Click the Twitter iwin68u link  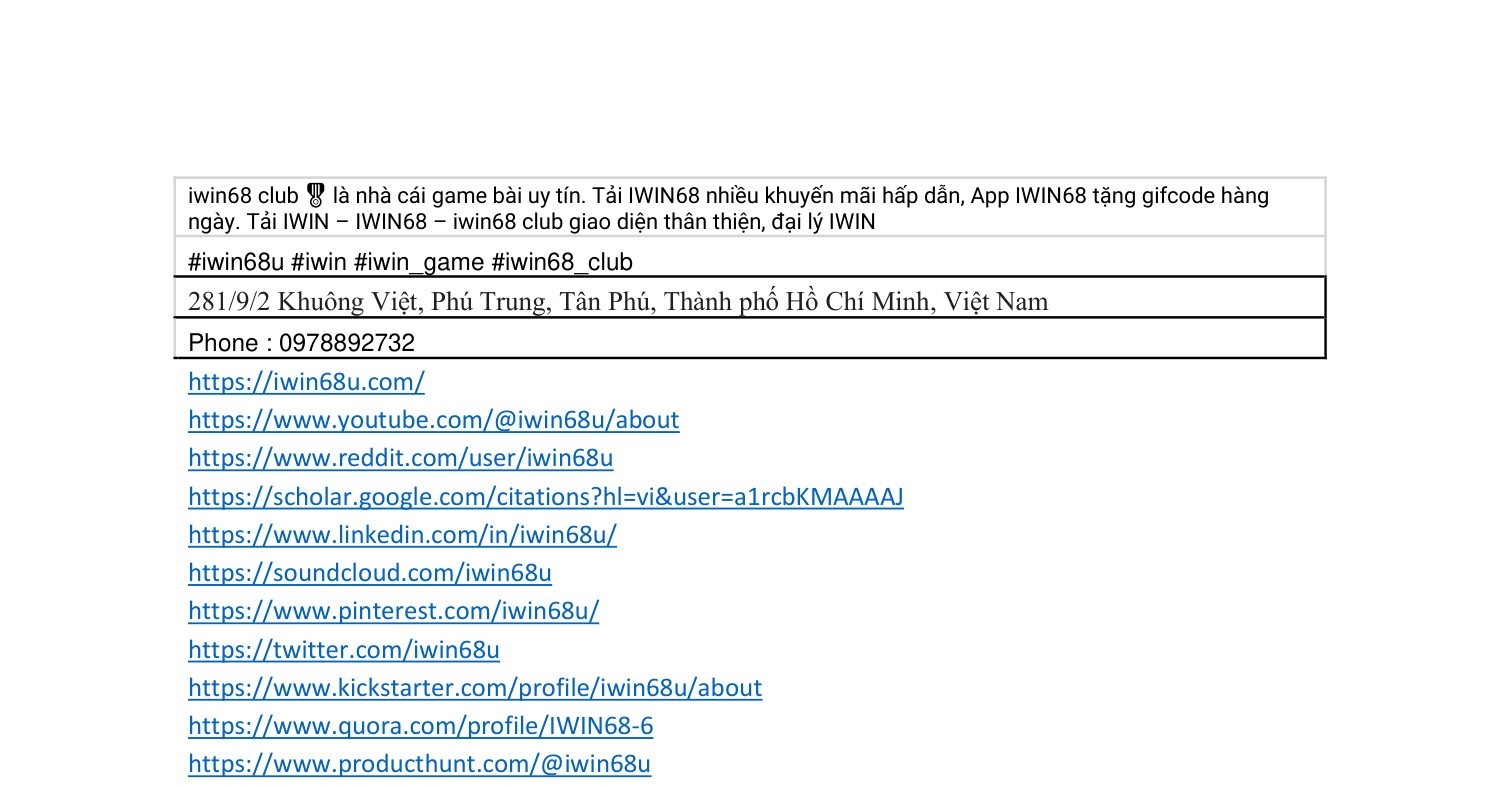click(x=344, y=649)
